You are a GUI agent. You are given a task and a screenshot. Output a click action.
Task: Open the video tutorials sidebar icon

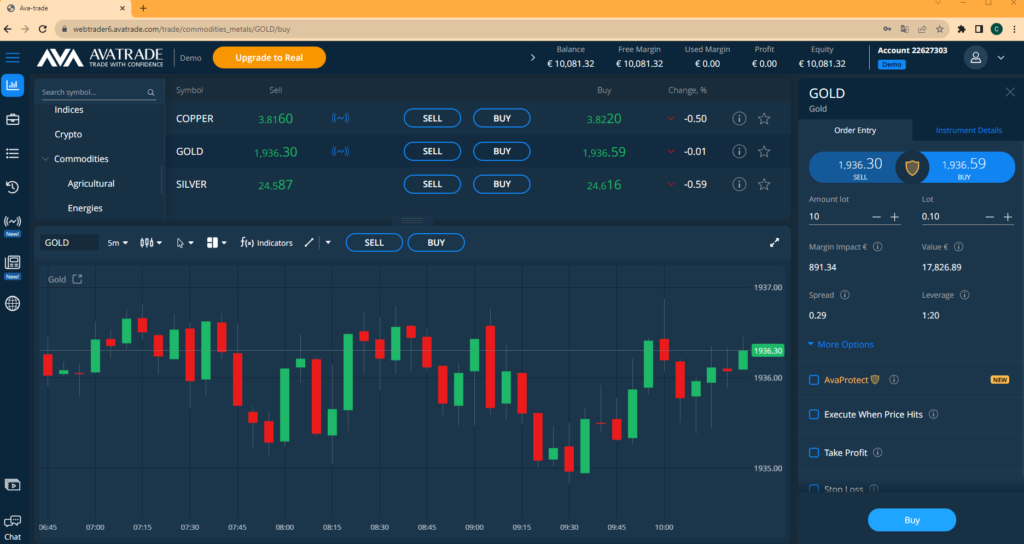click(12, 485)
